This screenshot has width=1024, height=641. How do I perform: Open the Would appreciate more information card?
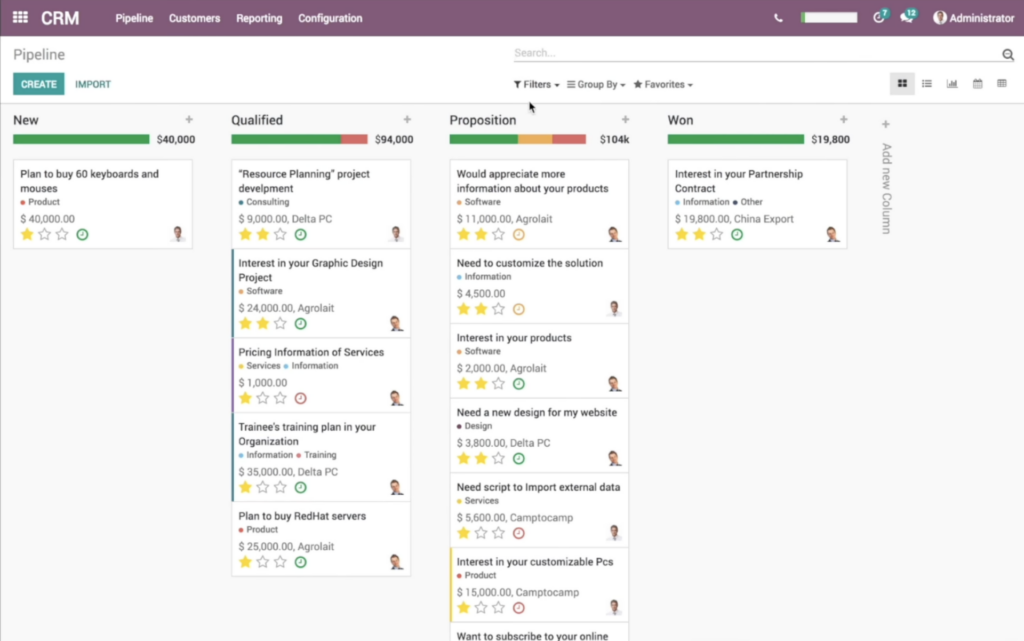tap(539, 204)
